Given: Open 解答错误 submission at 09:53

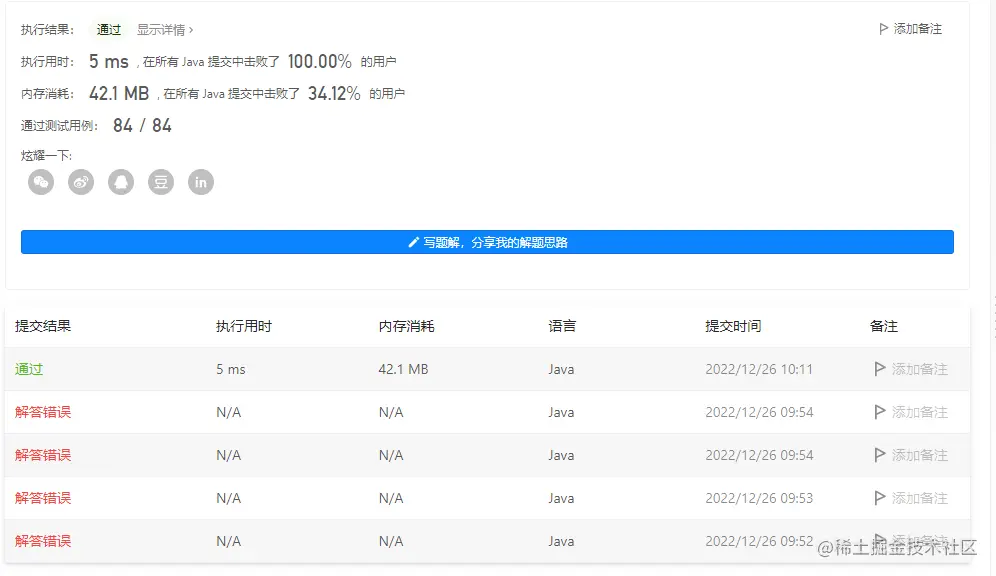Looking at the screenshot, I should pos(43,498).
